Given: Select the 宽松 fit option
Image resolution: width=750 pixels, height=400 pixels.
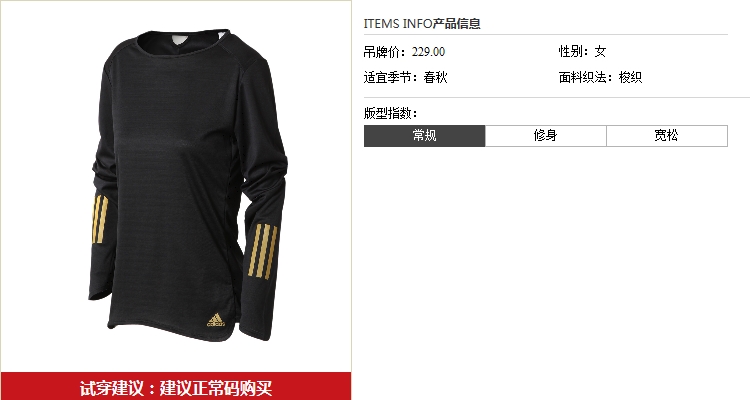Looking at the screenshot, I should click(x=667, y=136).
